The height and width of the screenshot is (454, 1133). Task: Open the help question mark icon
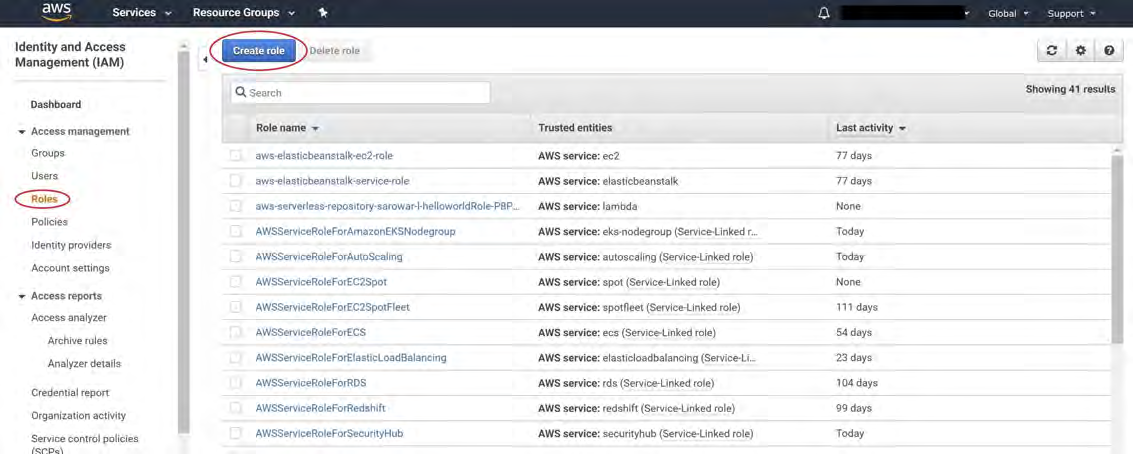(x=1108, y=51)
